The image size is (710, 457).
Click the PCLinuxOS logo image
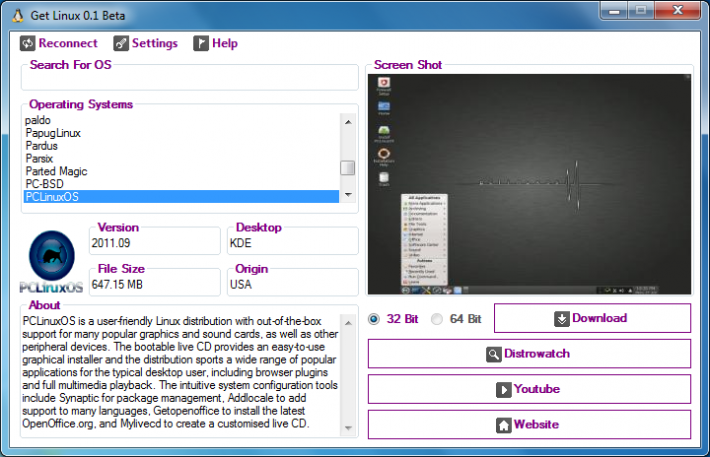point(52,262)
